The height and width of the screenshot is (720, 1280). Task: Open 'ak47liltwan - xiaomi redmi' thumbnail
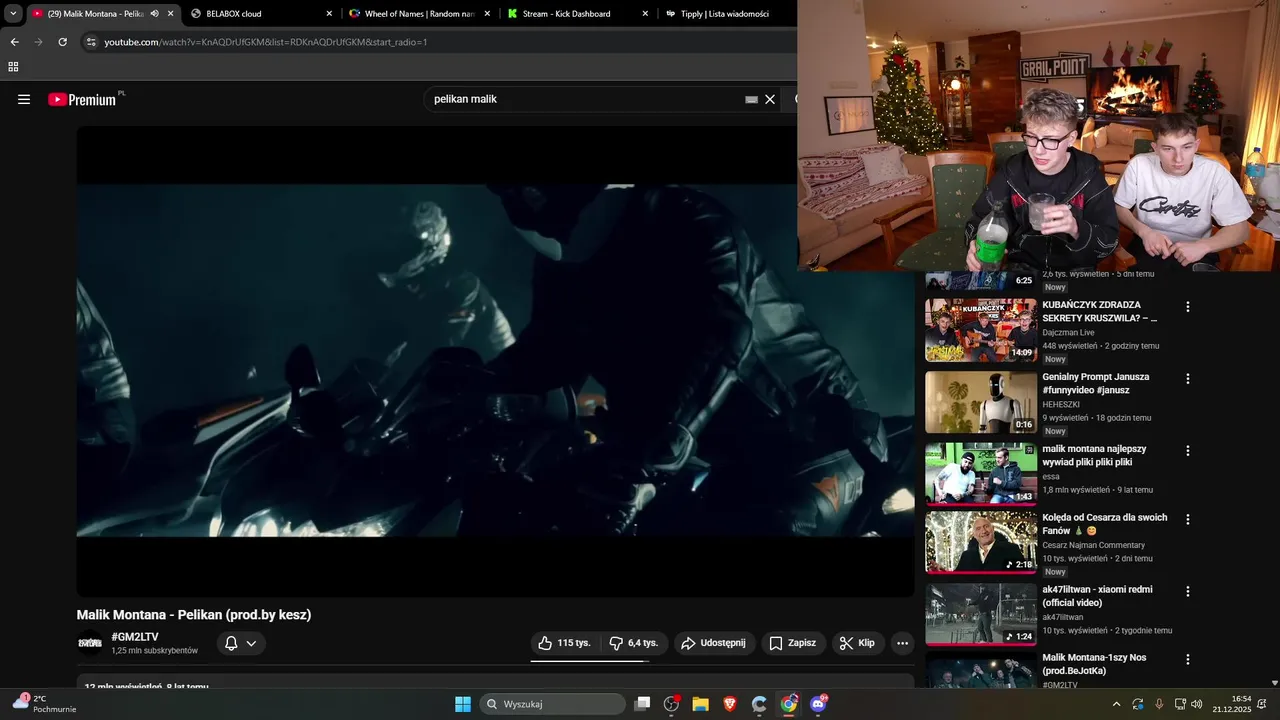pos(981,615)
